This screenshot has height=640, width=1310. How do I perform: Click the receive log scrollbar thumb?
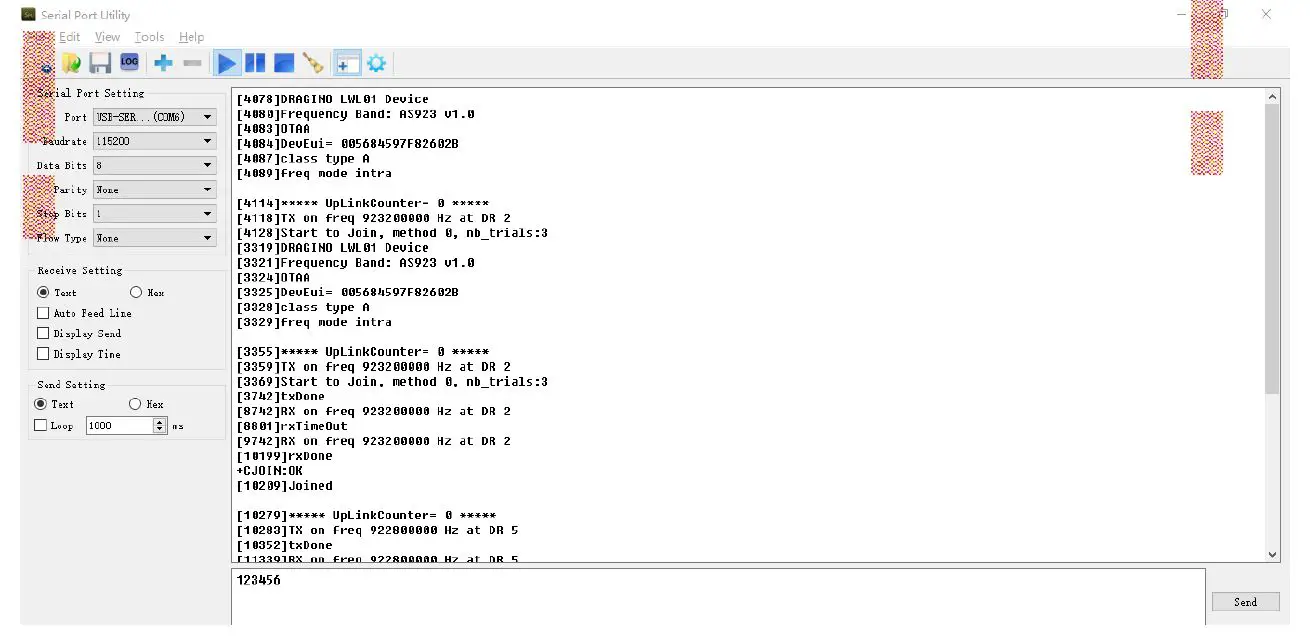point(1272,249)
